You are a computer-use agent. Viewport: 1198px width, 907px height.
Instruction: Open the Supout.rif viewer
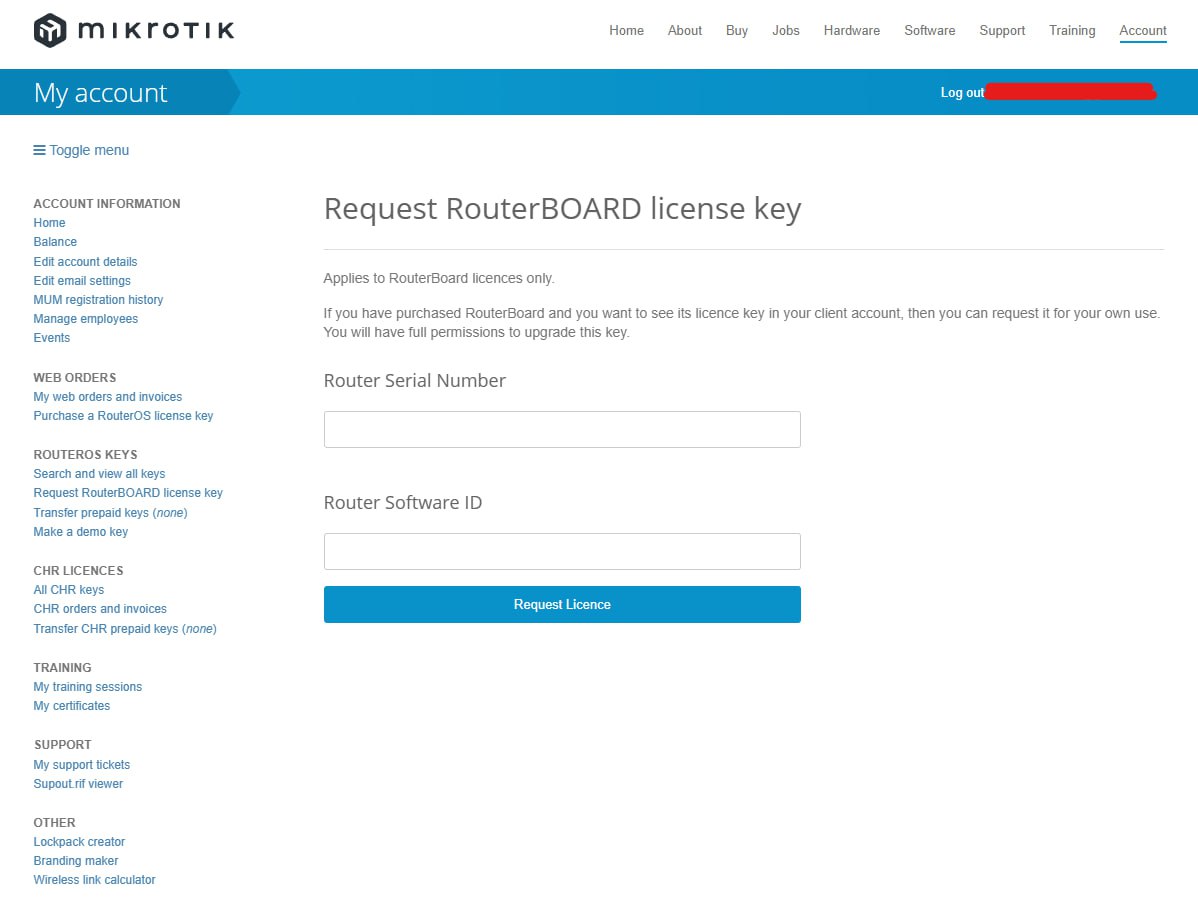tap(78, 784)
